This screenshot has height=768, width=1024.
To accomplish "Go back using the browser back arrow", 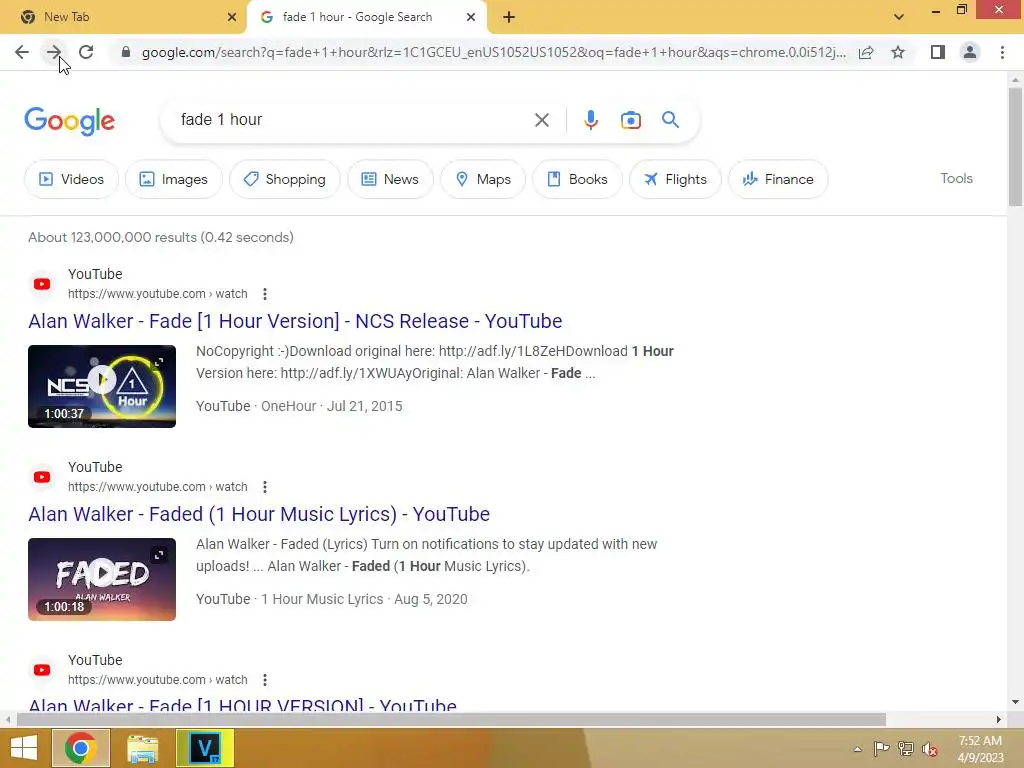I will tap(22, 52).
